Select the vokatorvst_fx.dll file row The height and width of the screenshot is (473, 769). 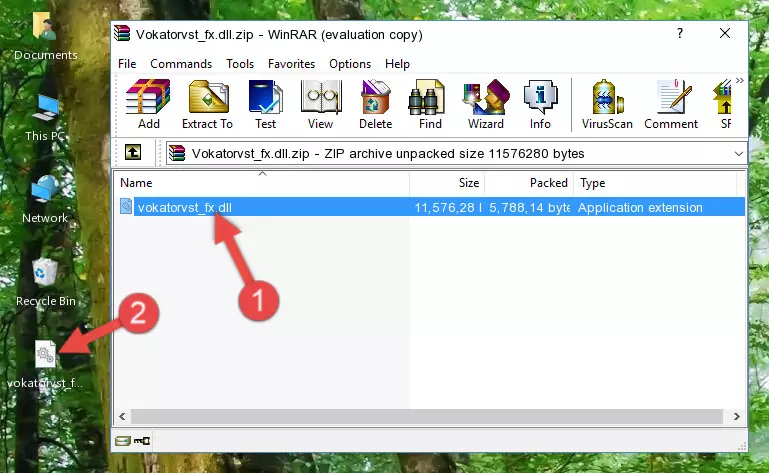tap(432, 207)
